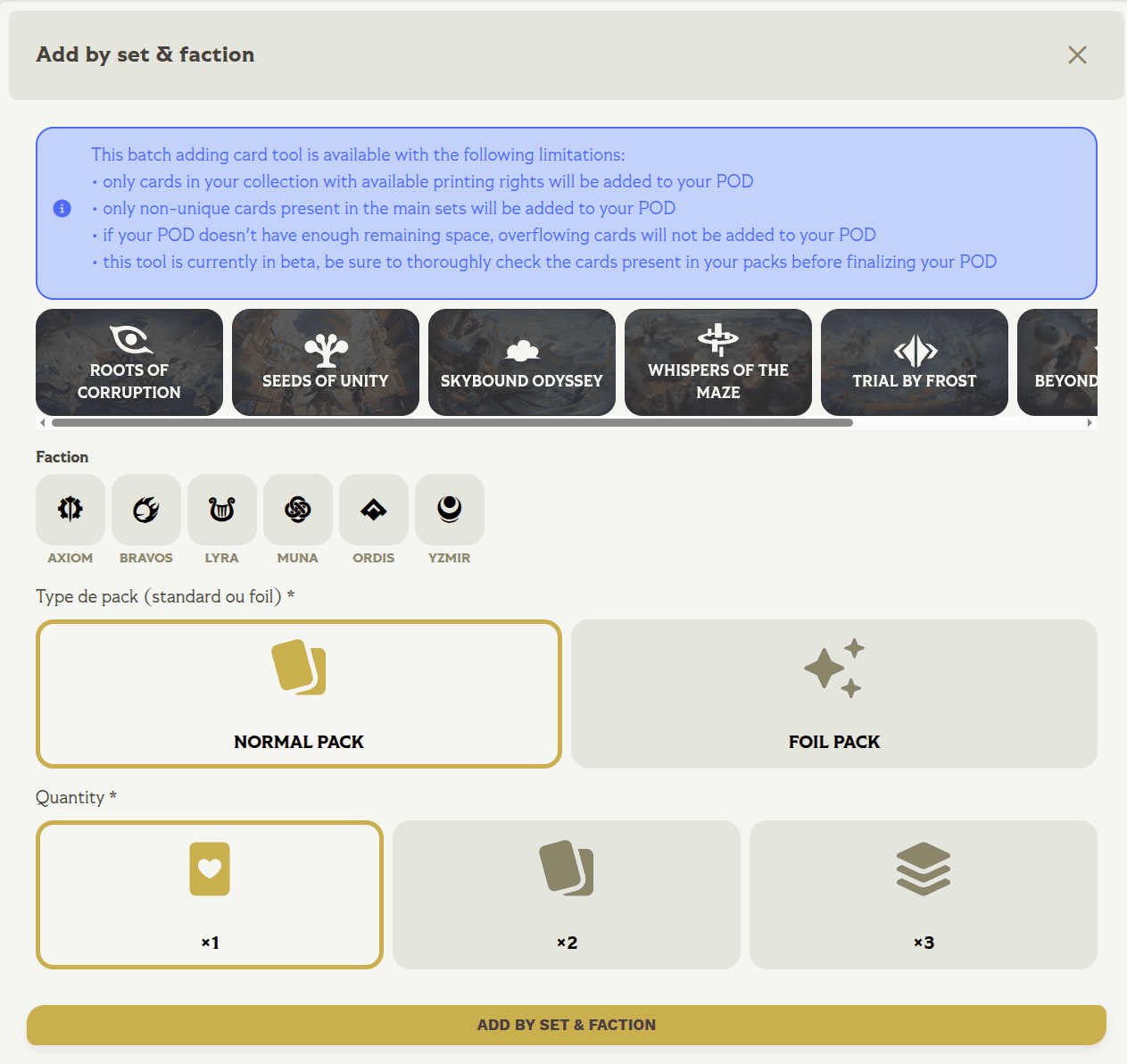The image size is (1127, 1064).
Task: Choose the Ordis faction icon
Action: (374, 509)
